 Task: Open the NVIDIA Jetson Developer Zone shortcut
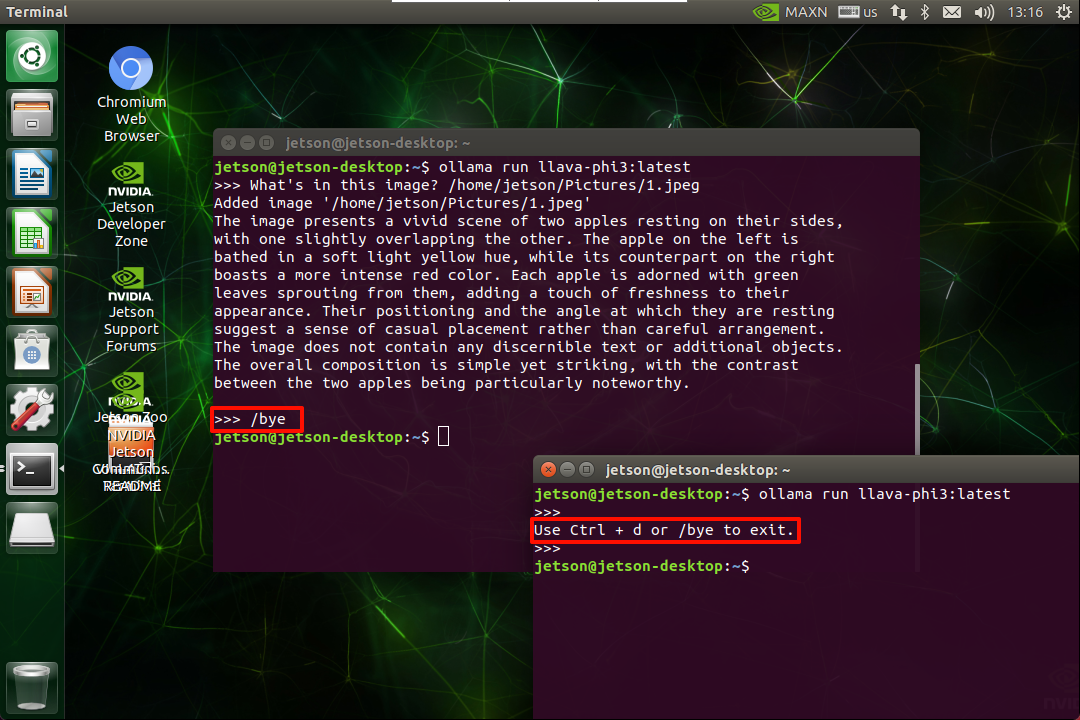(x=131, y=205)
